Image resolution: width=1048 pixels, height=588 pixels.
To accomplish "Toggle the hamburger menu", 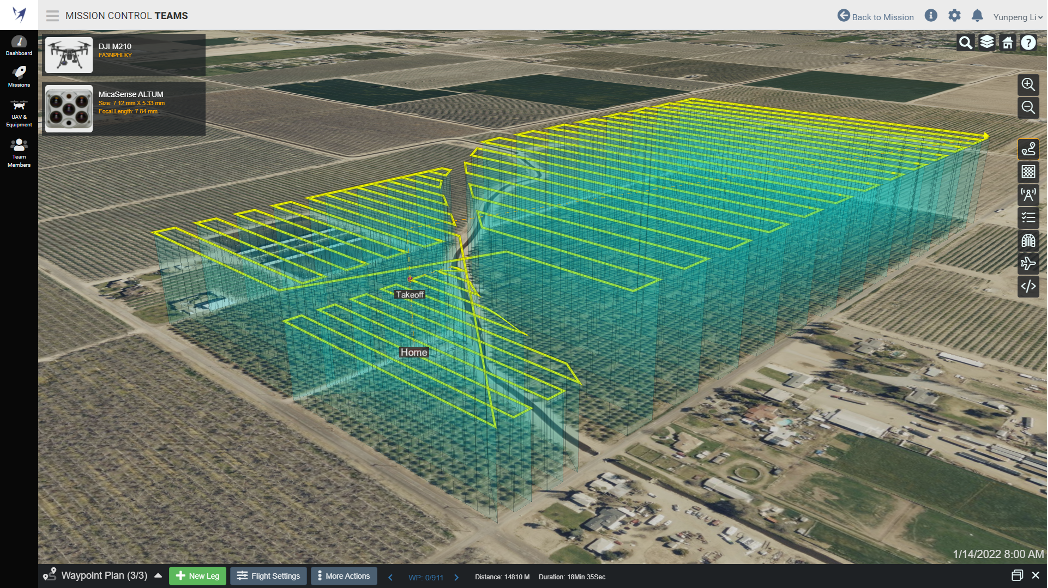I will click(52, 15).
